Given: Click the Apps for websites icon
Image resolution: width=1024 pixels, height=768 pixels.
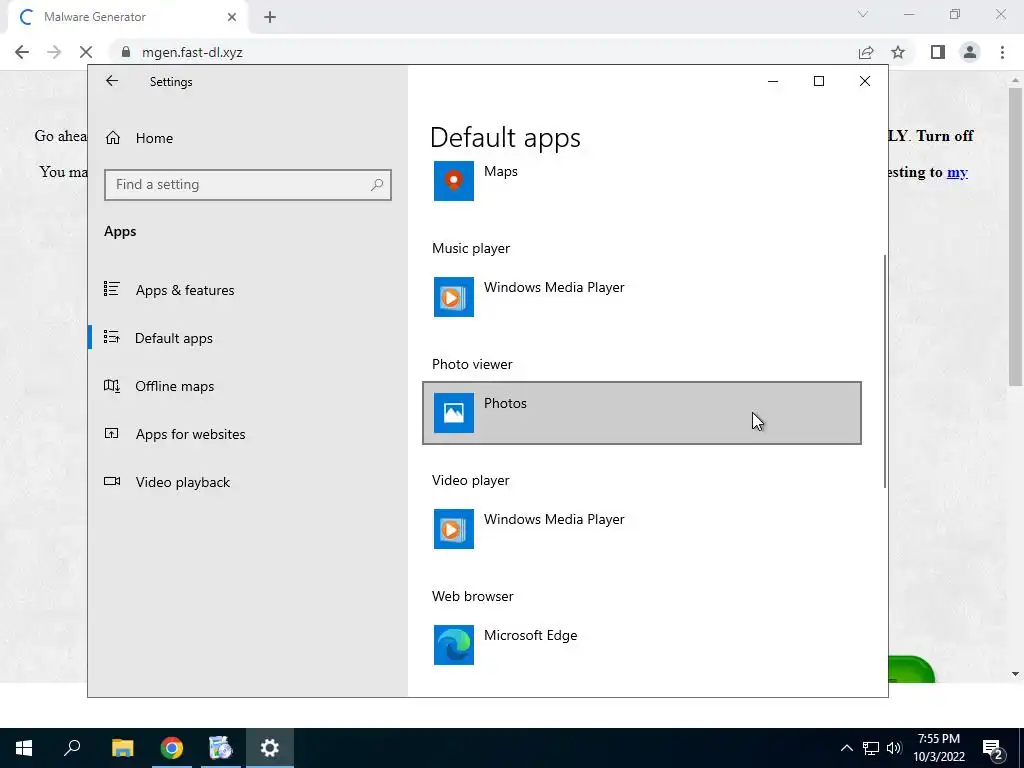Looking at the screenshot, I should point(112,433).
